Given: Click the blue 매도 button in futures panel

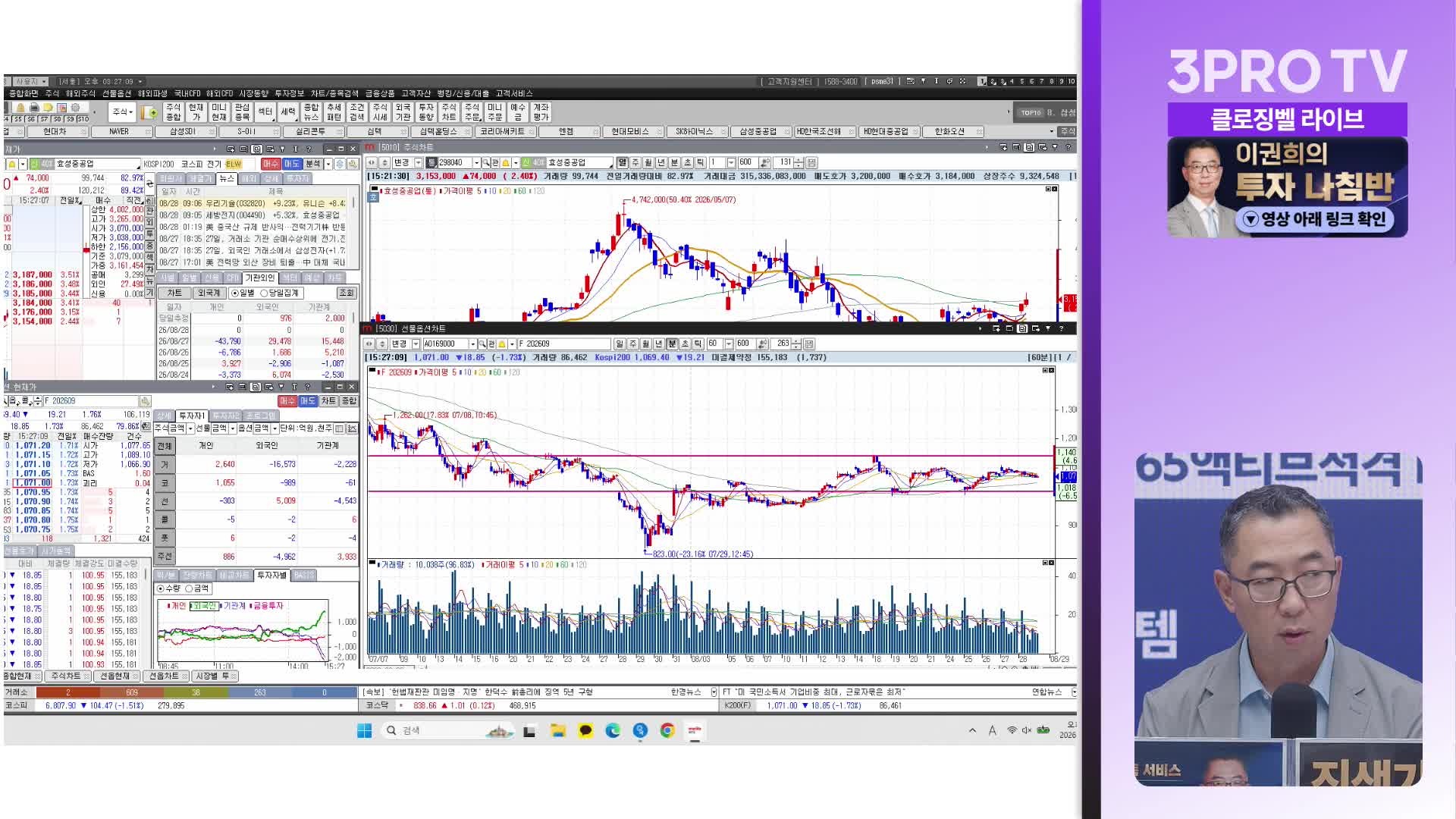Looking at the screenshot, I should pos(307,400).
